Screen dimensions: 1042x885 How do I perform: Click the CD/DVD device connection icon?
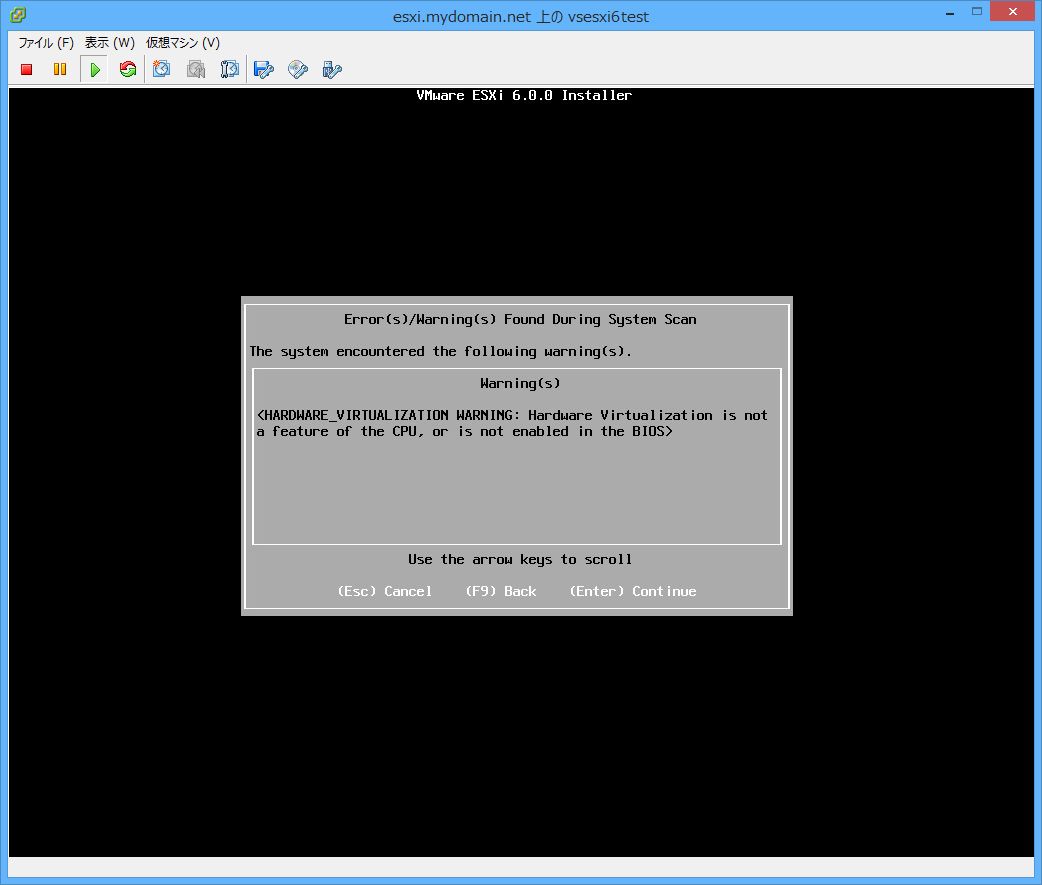tap(298, 69)
